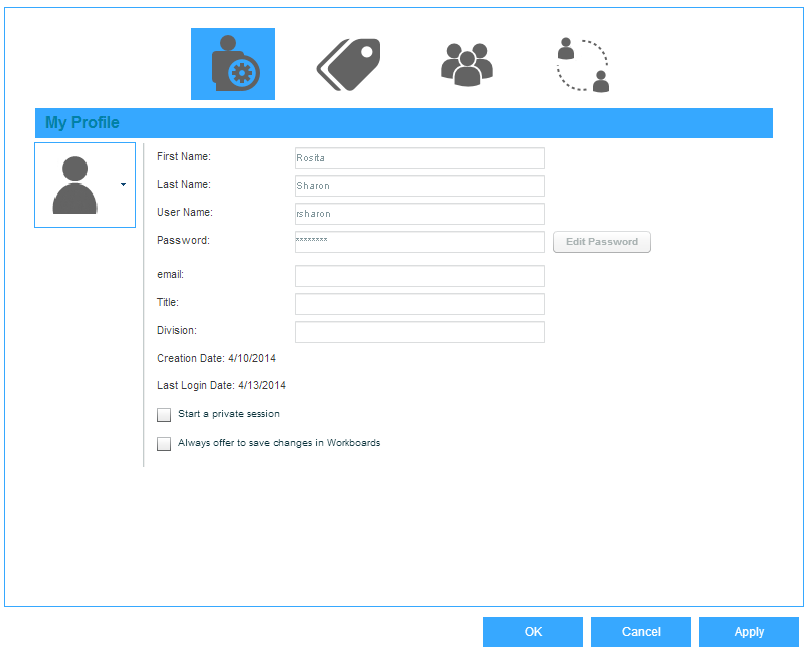
Task: Click the Division text field
Action: [419, 332]
